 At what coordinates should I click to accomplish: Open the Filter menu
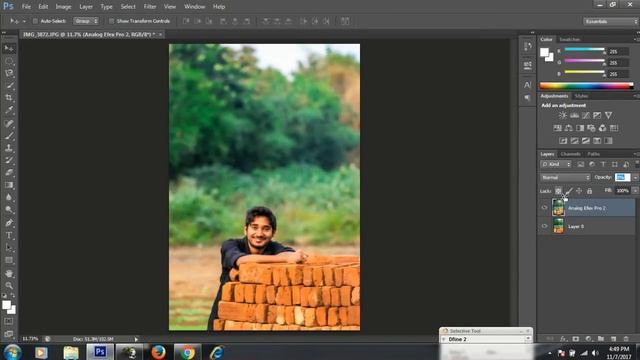point(150,7)
